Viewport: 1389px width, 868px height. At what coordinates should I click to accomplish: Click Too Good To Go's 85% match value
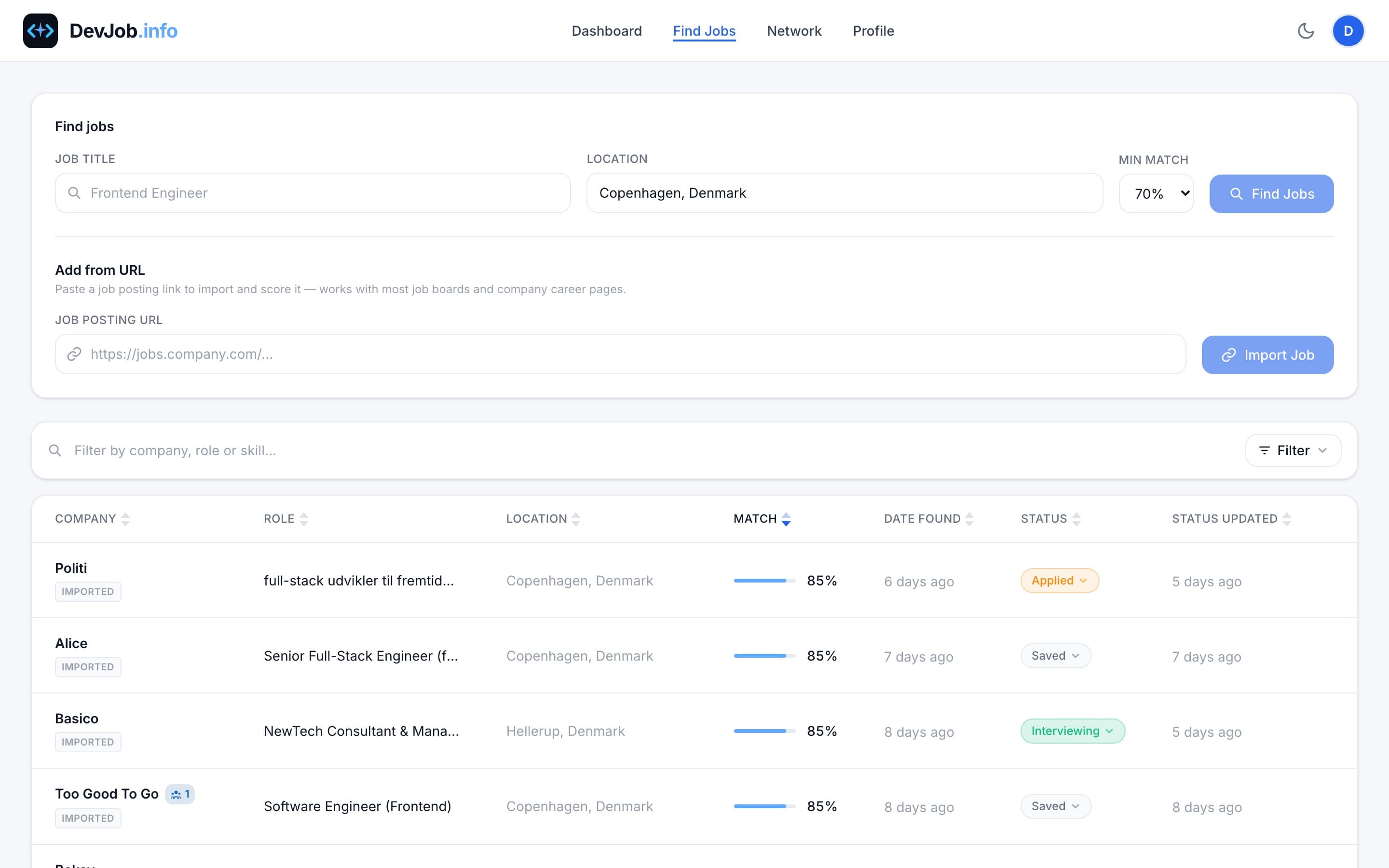822,806
